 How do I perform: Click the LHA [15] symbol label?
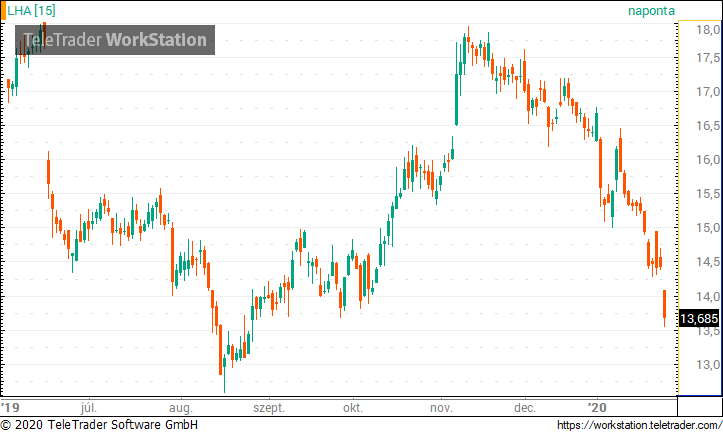pyautogui.click(x=31, y=11)
